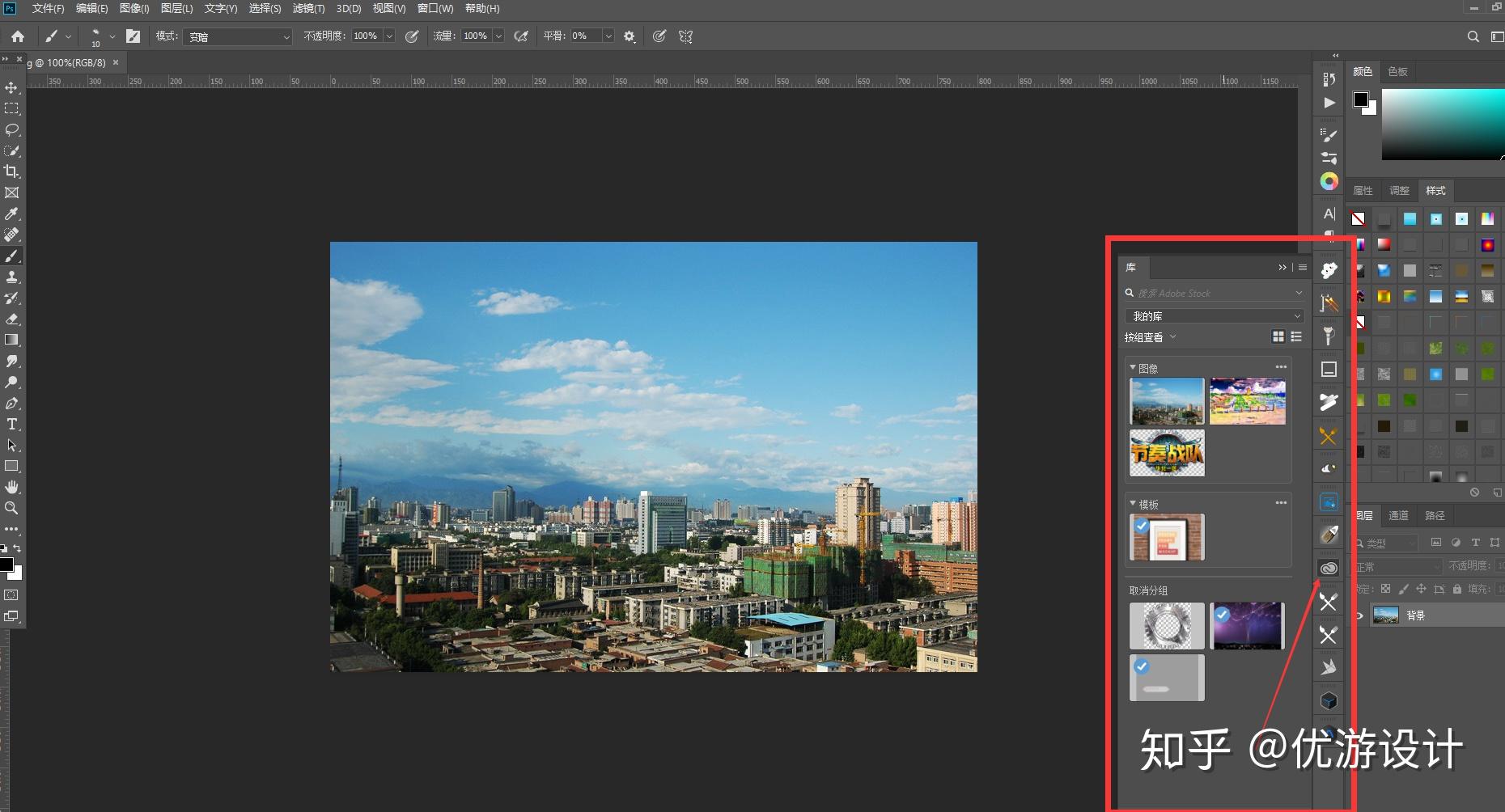Open the 按组查看 view dropdown
The height and width of the screenshot is (812, 1505).
coord(1150,337)
